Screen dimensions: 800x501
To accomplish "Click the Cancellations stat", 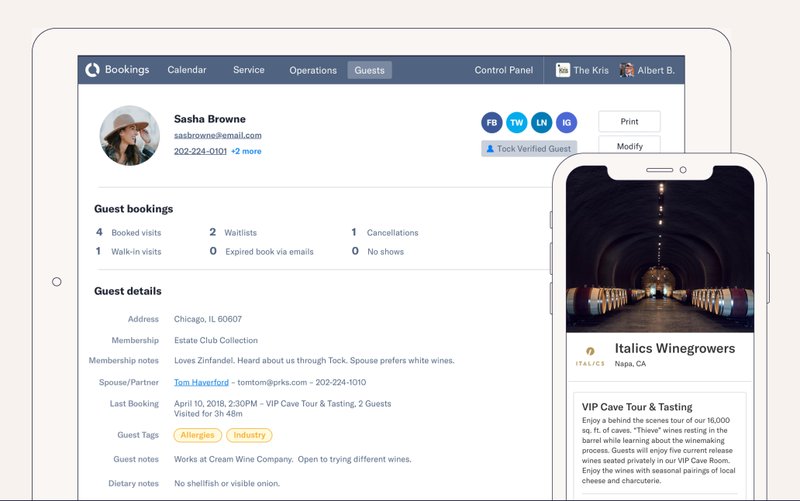I will pyautogui.click(x=385, y=232).
